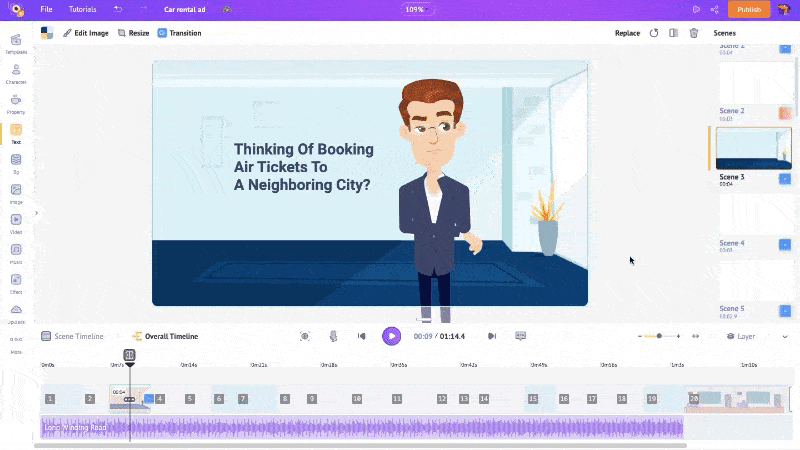The image size is (800, 450).
Task: Delete selected item with trash icon
Action: point(694,33)
